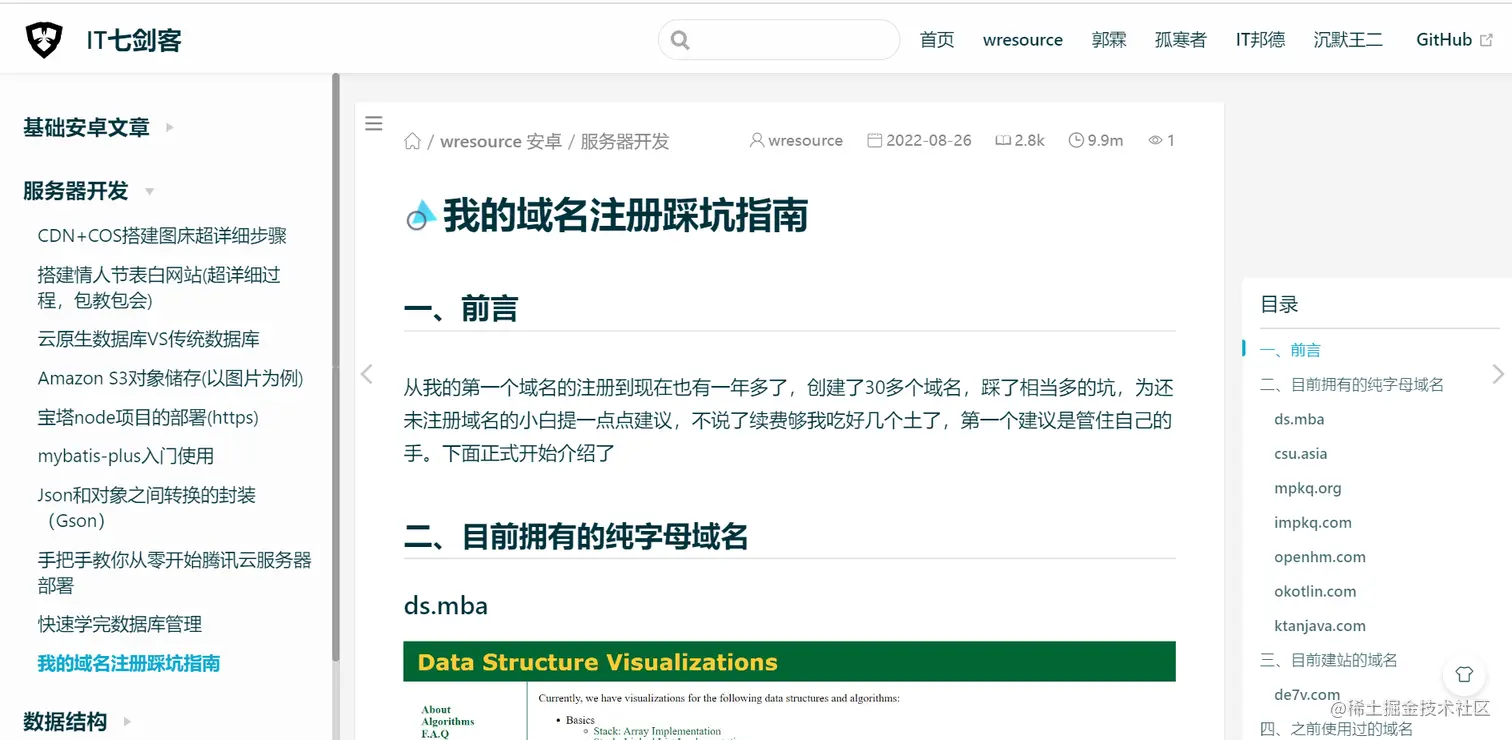The width and height of the screenshot is (1512, 740).
Task: Jump to de7v.com in table of contents
Action: [x=1307, y=694]
